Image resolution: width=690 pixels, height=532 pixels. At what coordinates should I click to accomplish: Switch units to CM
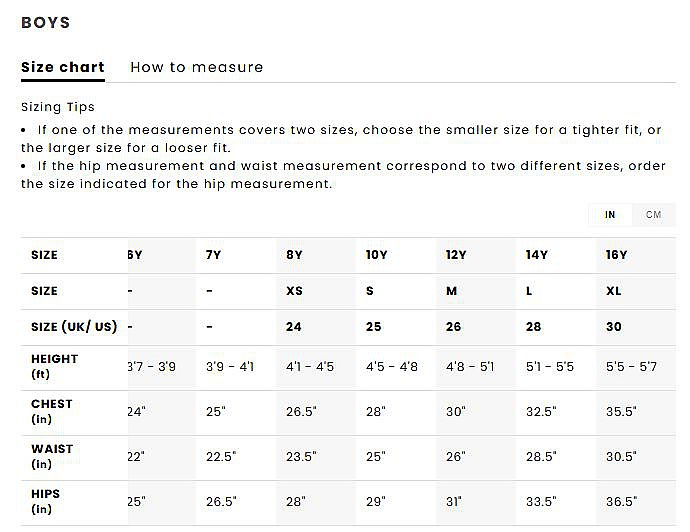[x=653, y=215]
